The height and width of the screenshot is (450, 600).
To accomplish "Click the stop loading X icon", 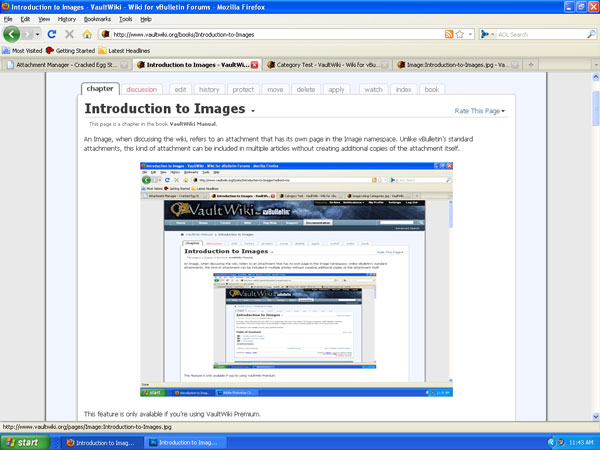I will 69,34.
